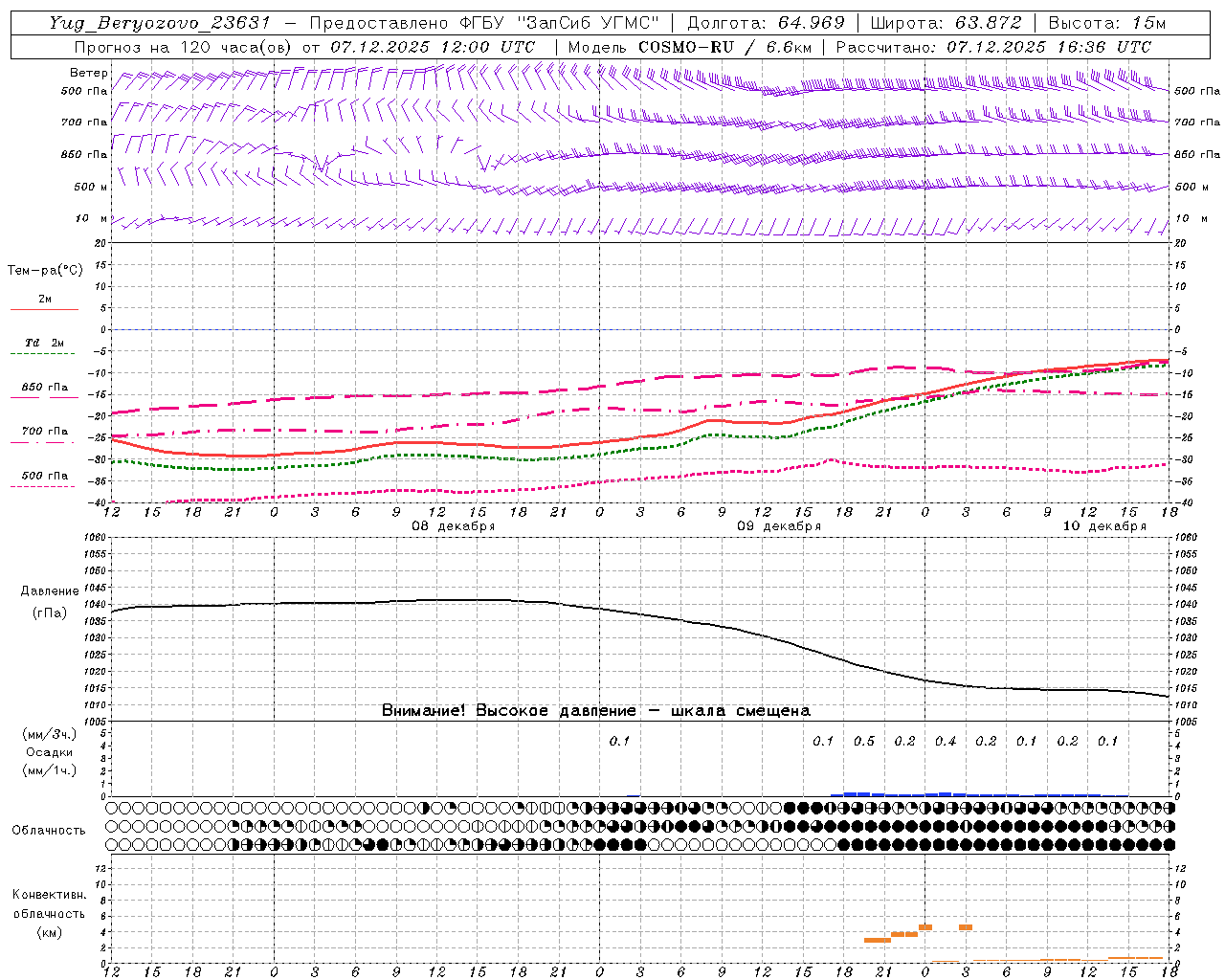Select the 2м temperature legend entry
The width and height of the screenshot is (1225, 980).
tap(45, 299)
